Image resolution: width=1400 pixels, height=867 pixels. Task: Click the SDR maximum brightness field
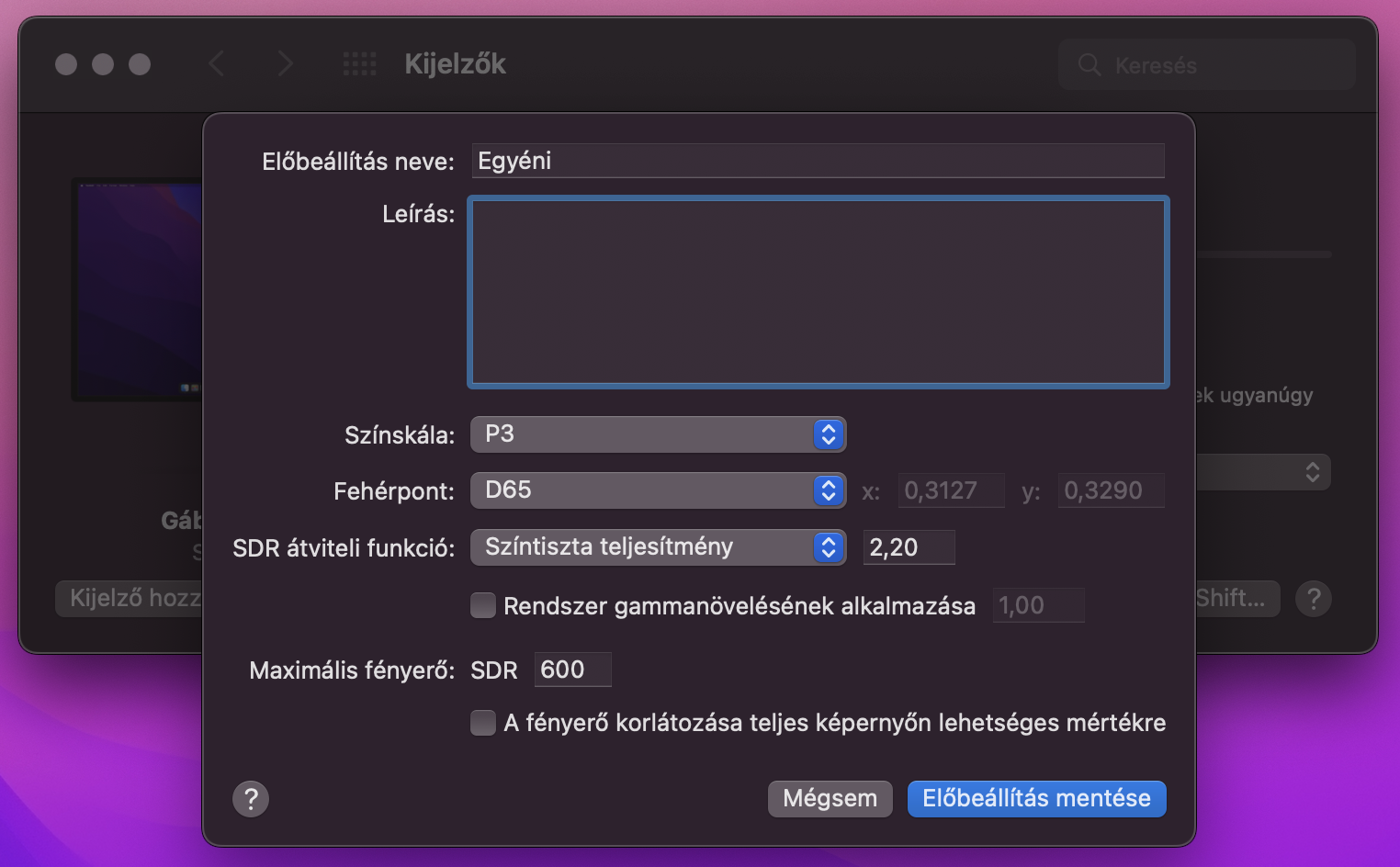(571, 670)
